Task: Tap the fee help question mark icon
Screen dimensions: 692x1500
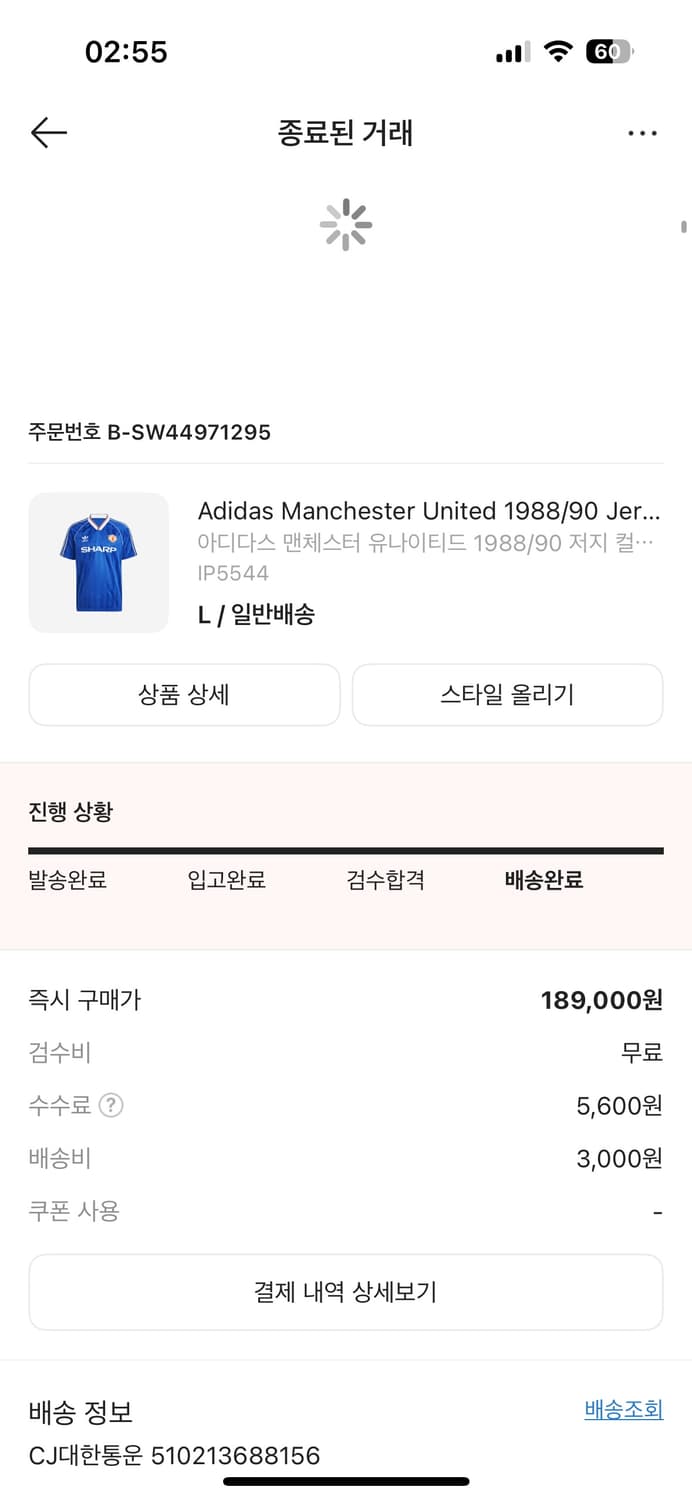Action: pyautogui.click(x=112, y=1105)
